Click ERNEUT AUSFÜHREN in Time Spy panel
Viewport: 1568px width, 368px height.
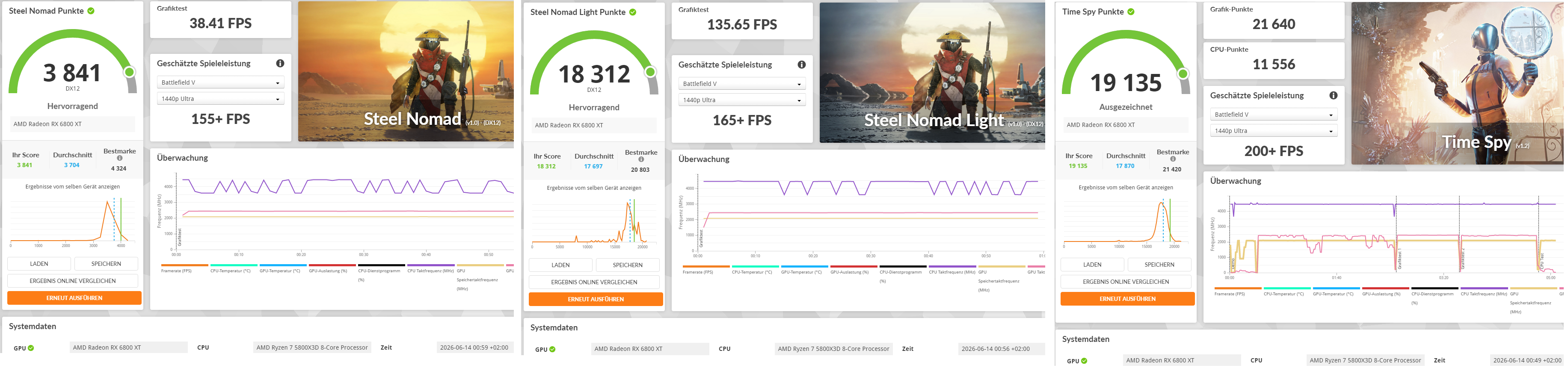point(1128,299)
